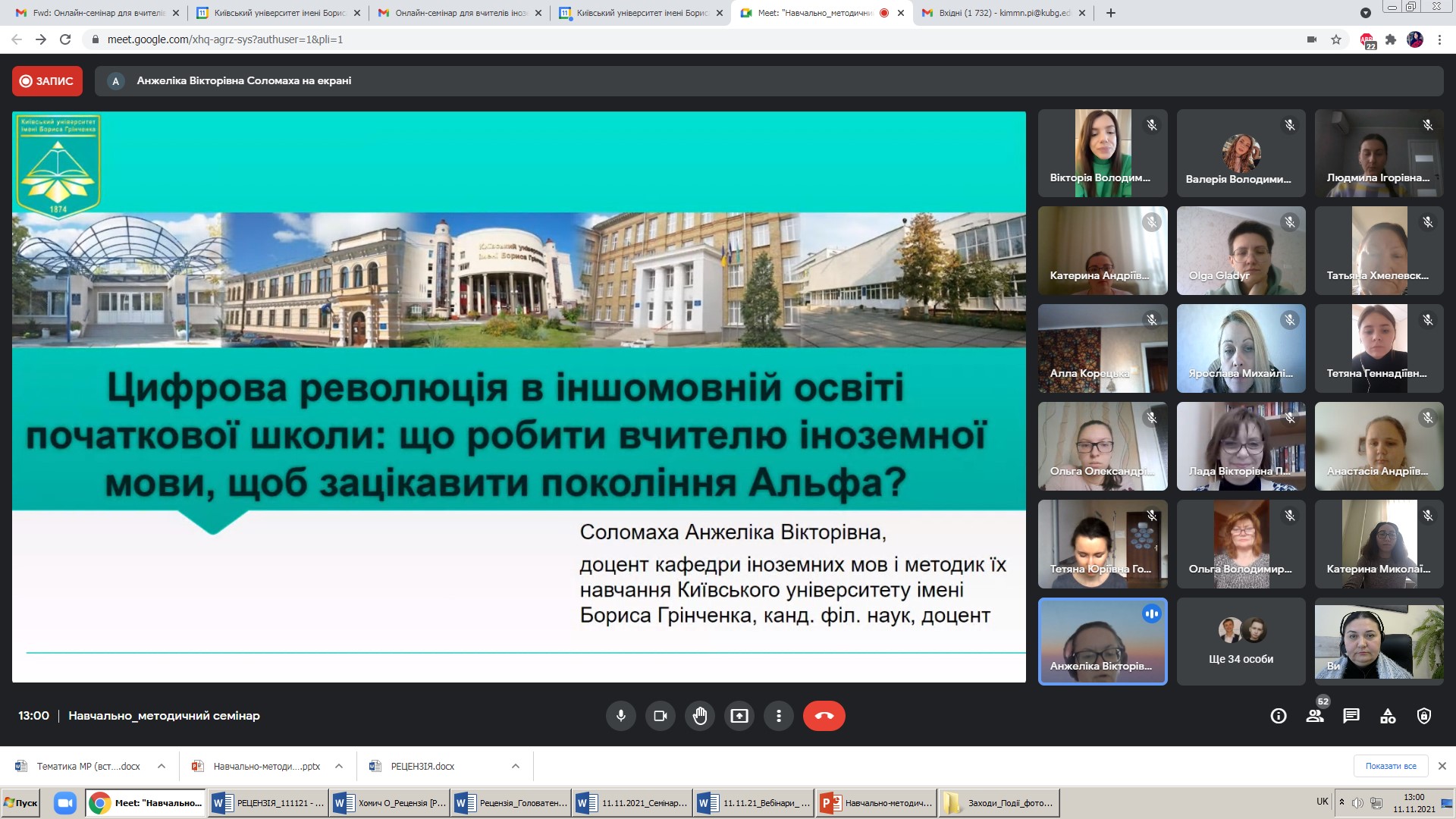Viewport: 1456px width, 819px height.
Task: Toggle the camera button in Meet
Action: coord(660,716)
